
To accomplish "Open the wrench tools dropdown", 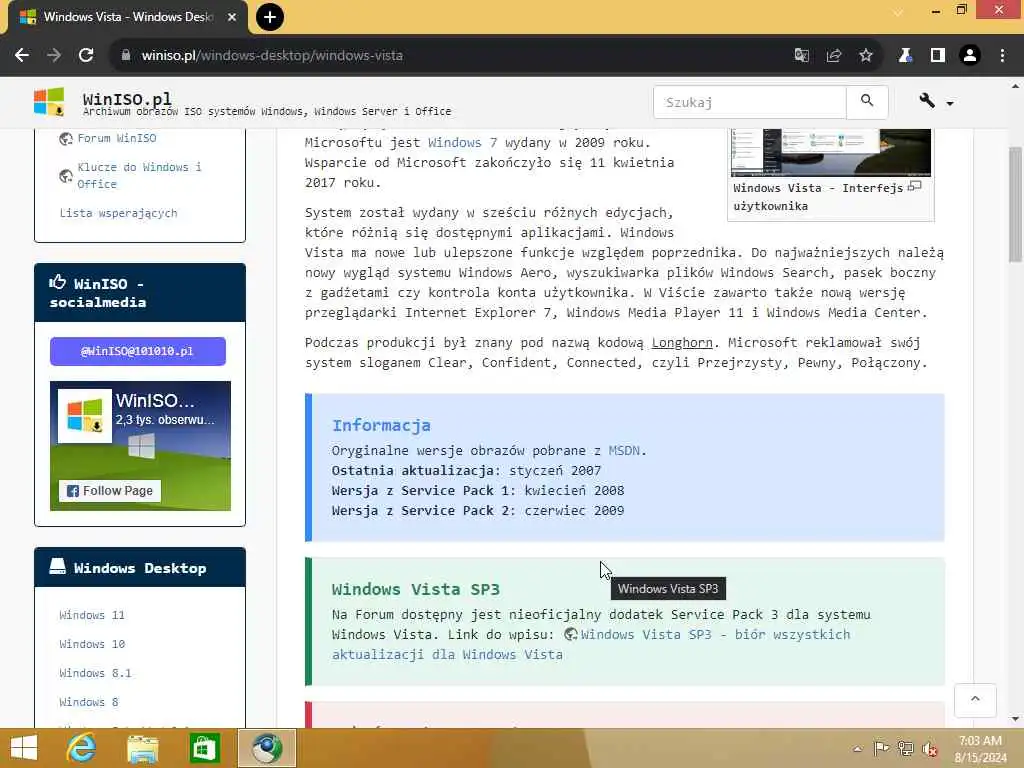I will (935, 101).
